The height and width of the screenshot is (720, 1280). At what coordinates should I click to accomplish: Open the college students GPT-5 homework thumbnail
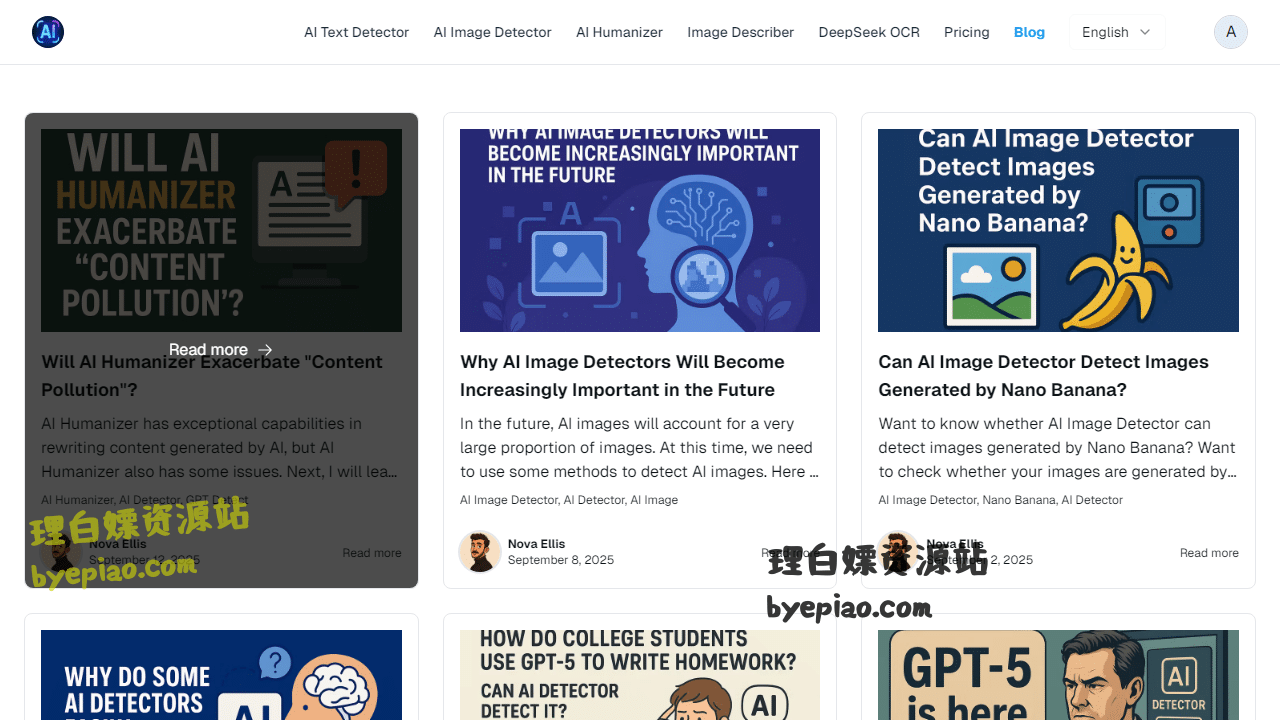[640, 675]
